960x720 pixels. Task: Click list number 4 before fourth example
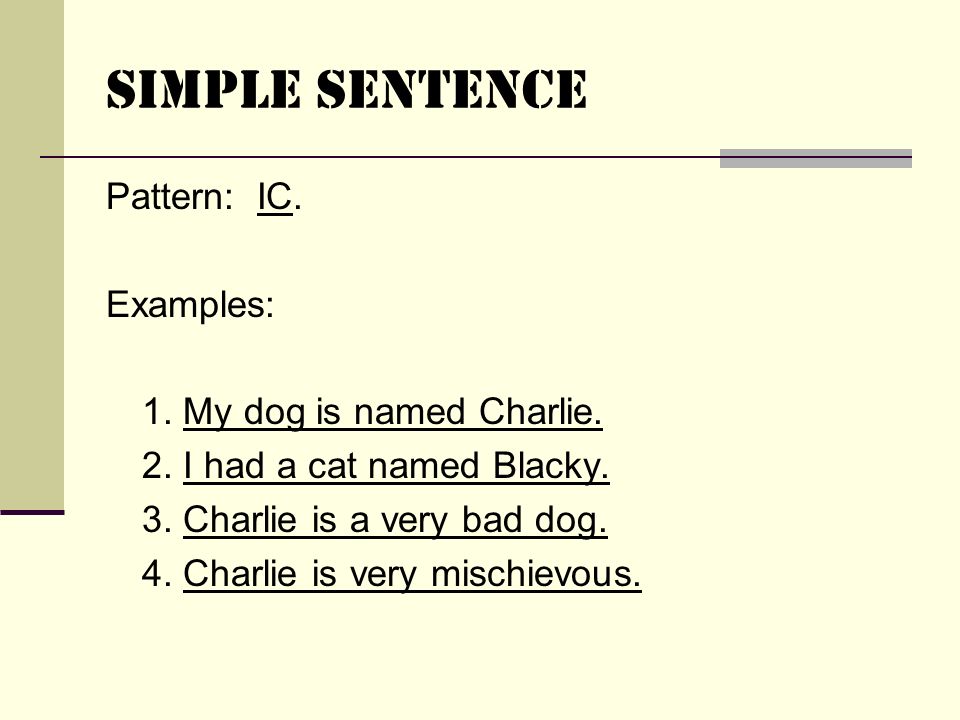point(157,573)
